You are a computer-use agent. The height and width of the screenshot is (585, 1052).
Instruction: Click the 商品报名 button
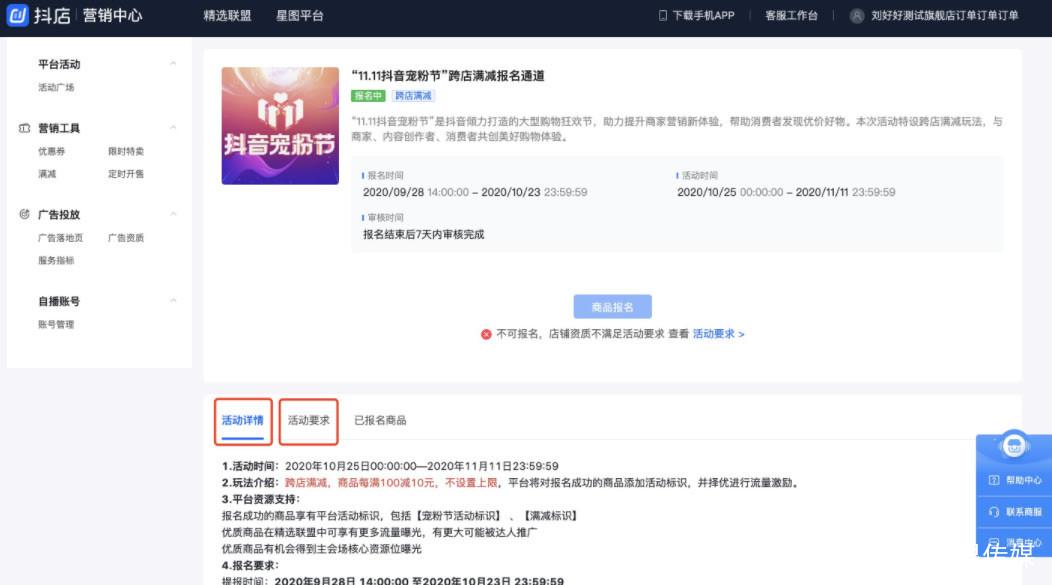(x=613, y=307)
